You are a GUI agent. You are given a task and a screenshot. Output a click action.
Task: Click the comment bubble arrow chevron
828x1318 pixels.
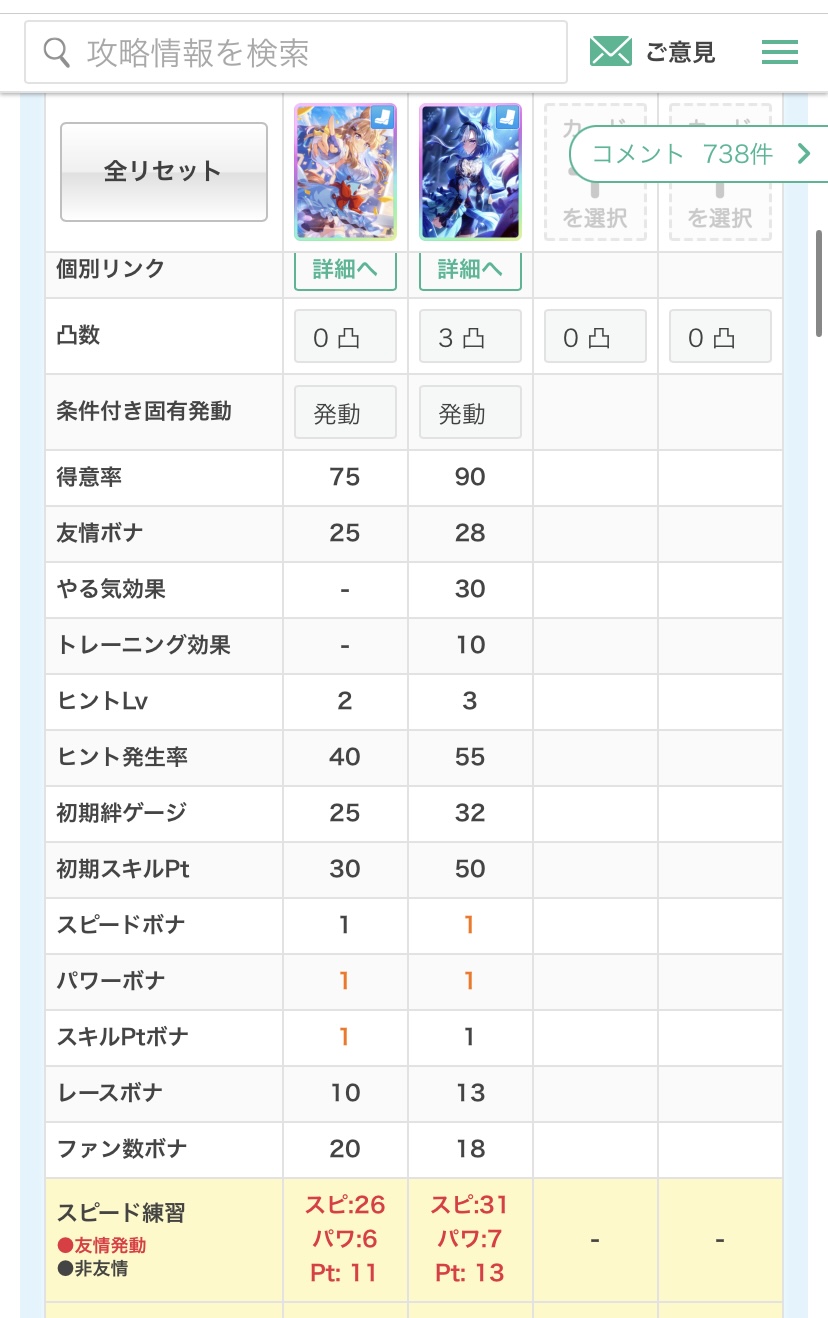[x=803, y=153]
